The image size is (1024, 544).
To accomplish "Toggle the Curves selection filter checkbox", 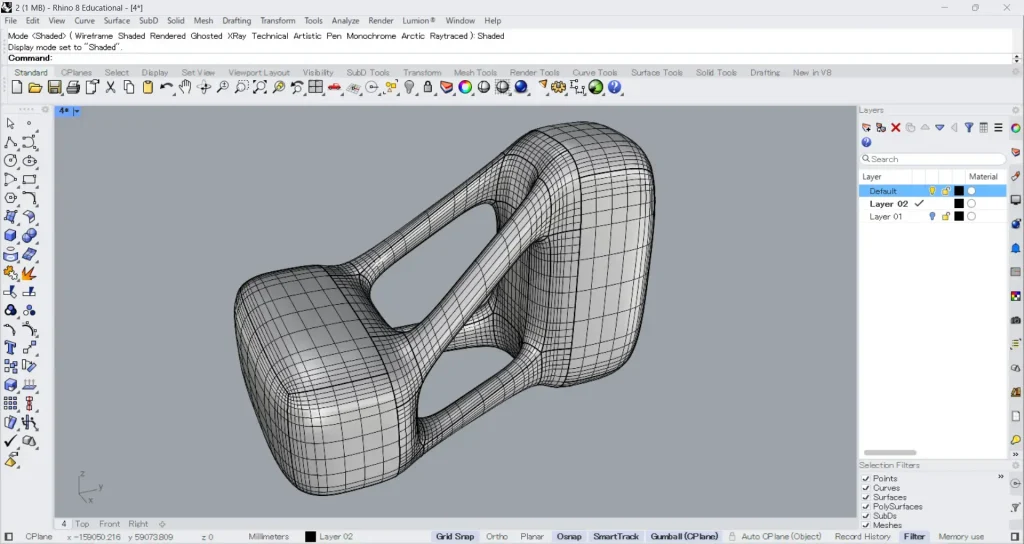I will [866, 488].
